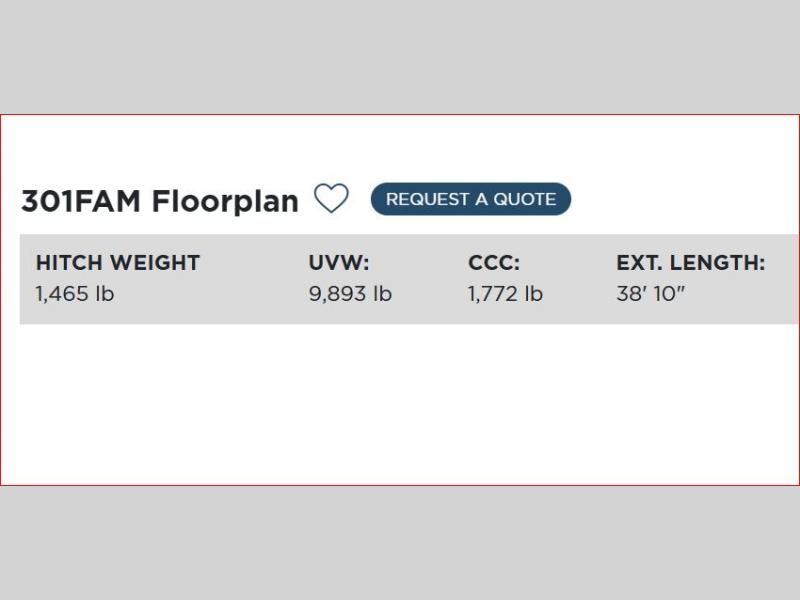Select the 9,893 lb UVW value
800x600 pixels.
click(x=350, y=294)
